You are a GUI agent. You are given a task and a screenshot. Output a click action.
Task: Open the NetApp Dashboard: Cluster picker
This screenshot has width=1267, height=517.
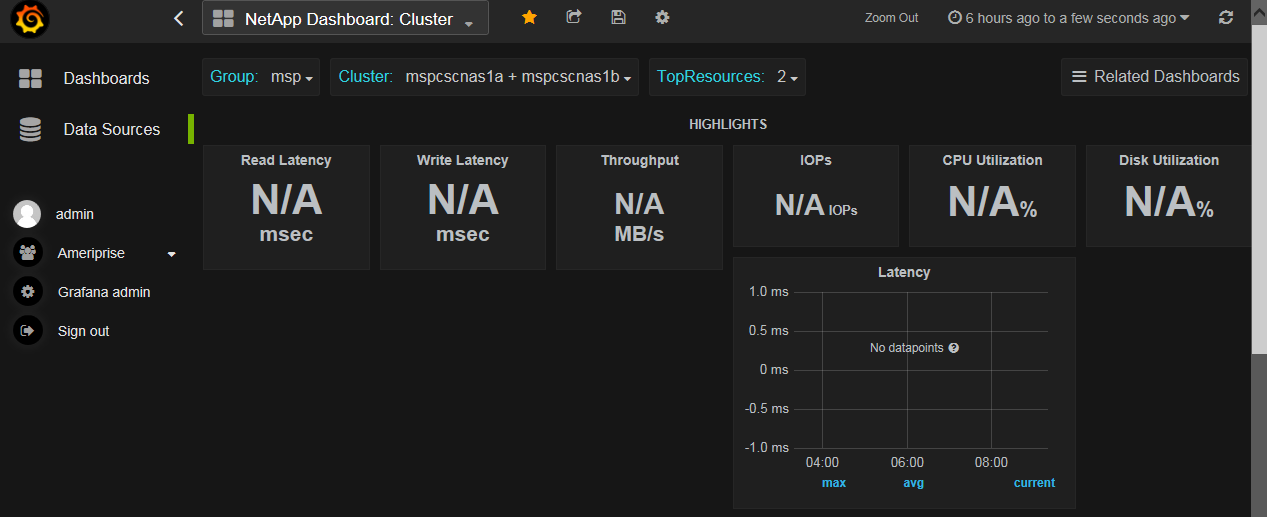345,19
